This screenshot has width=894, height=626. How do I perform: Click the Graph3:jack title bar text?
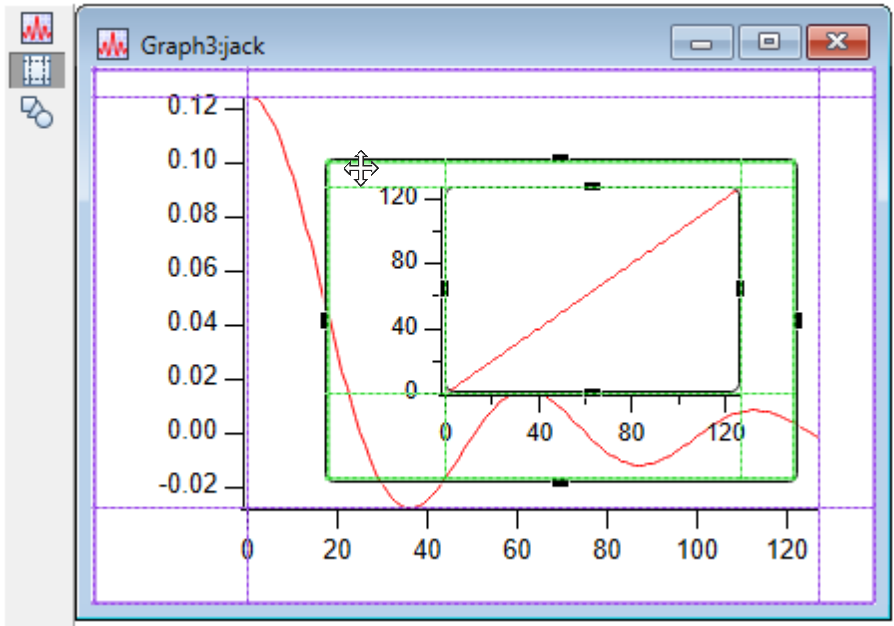click(x=202, y=46)
